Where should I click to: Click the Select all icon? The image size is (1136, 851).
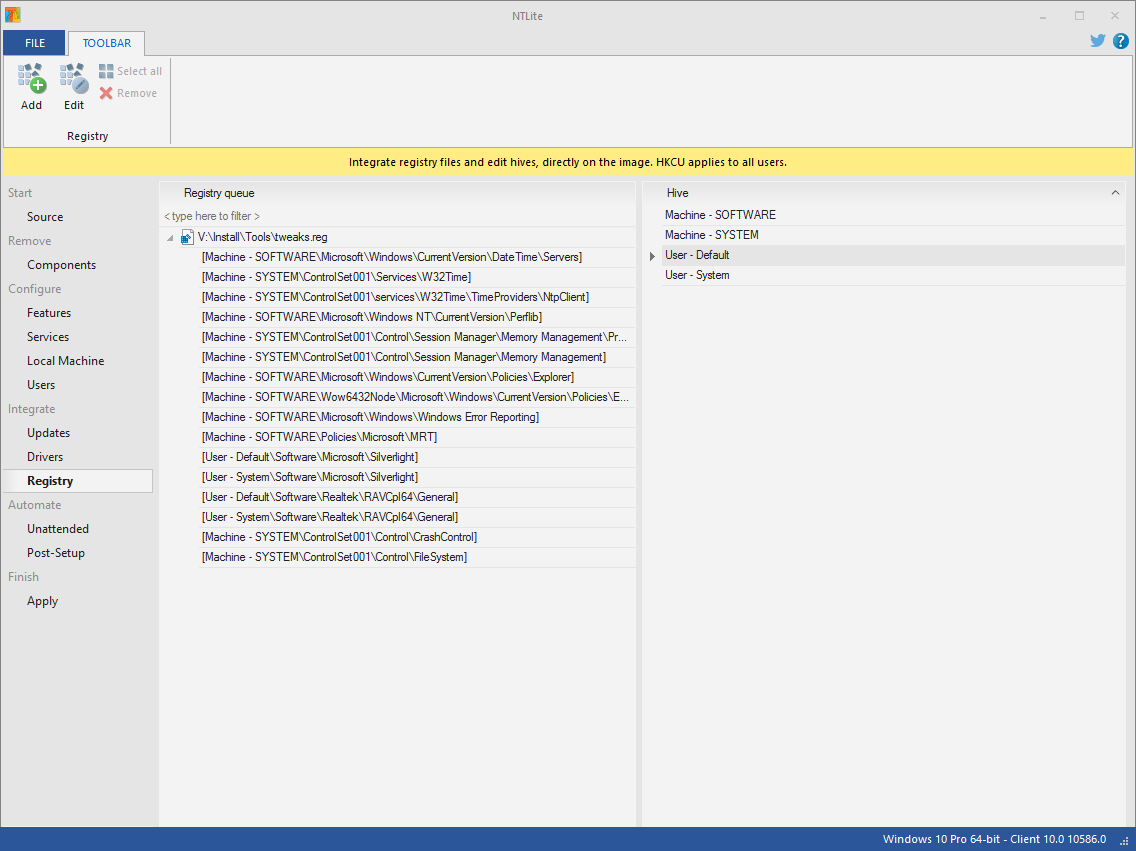point(106,71)
